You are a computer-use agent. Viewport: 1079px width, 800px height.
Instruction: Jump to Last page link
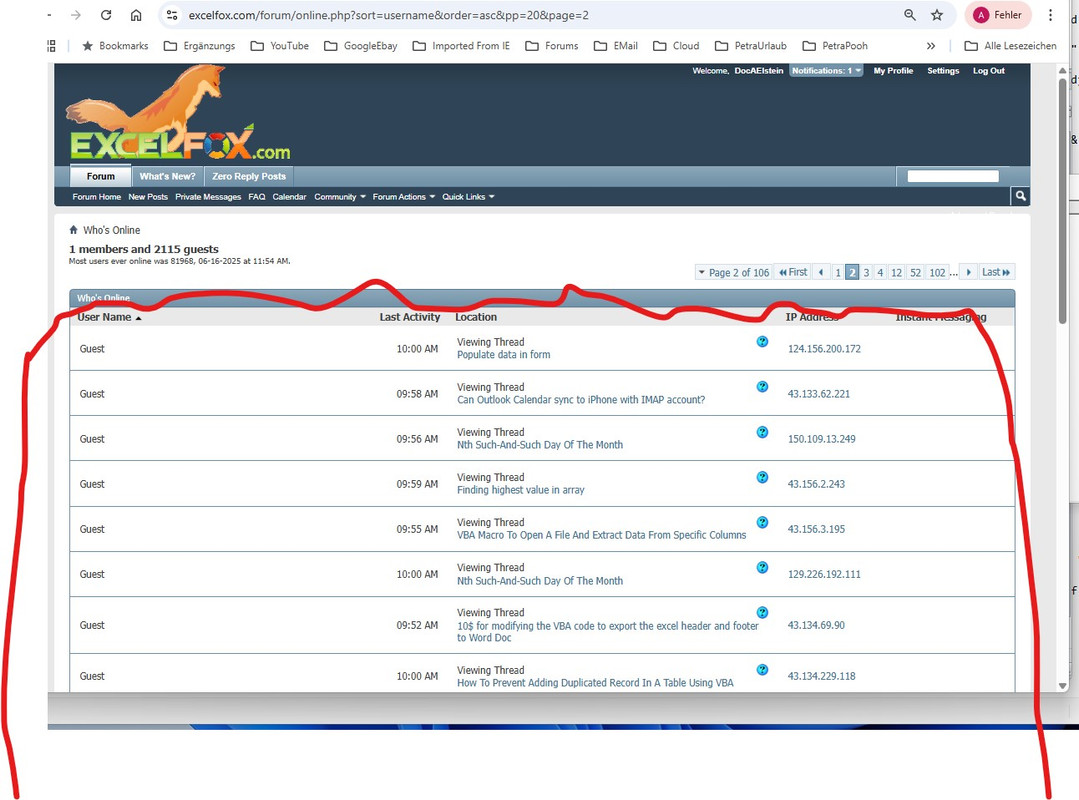(x=996, y=272)
